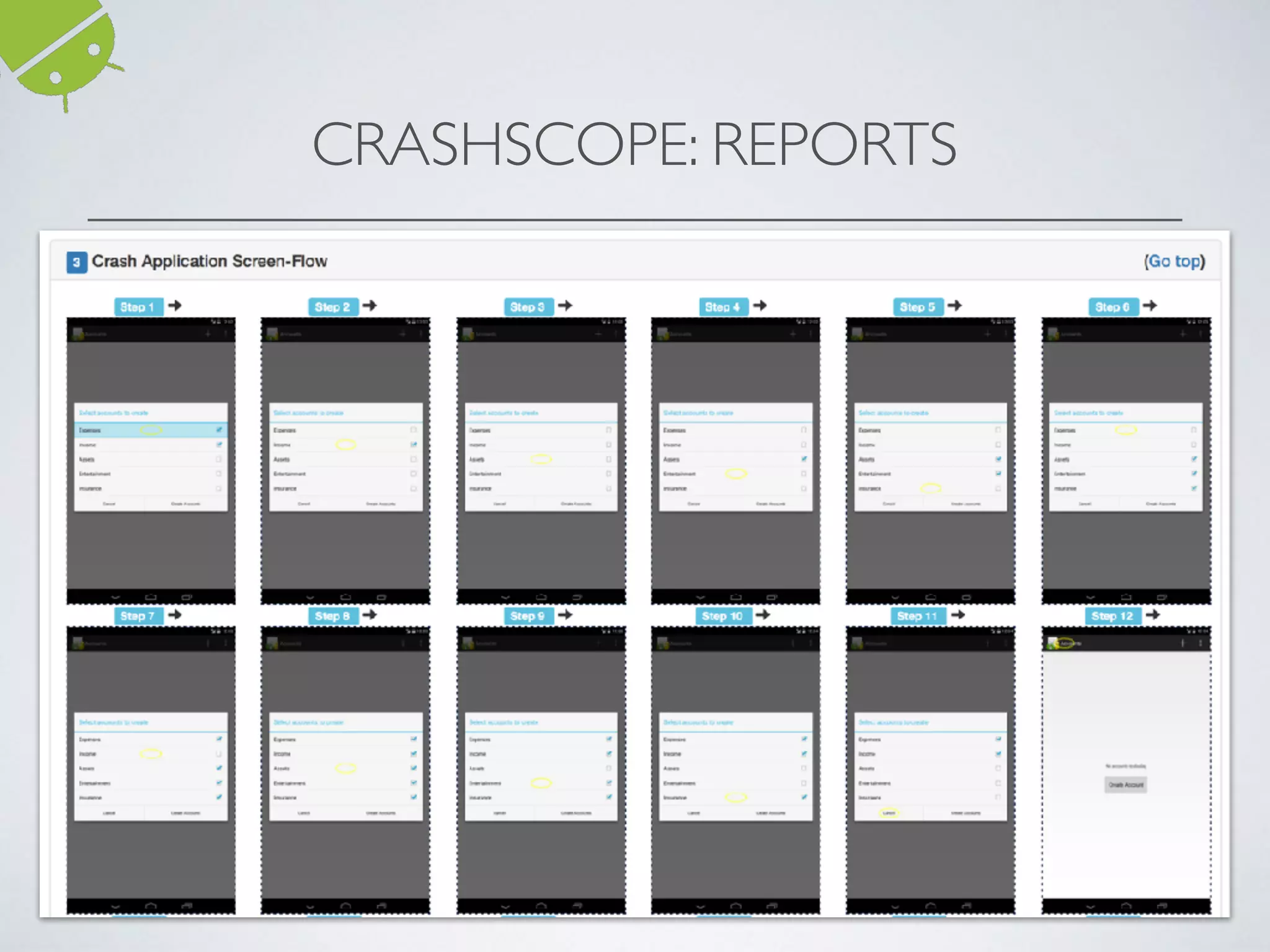Viewport: 1270px width, 952px height.
Task: Toggle Expenses checkbox in Step 3 screenshot
Action: click(609, 430)
